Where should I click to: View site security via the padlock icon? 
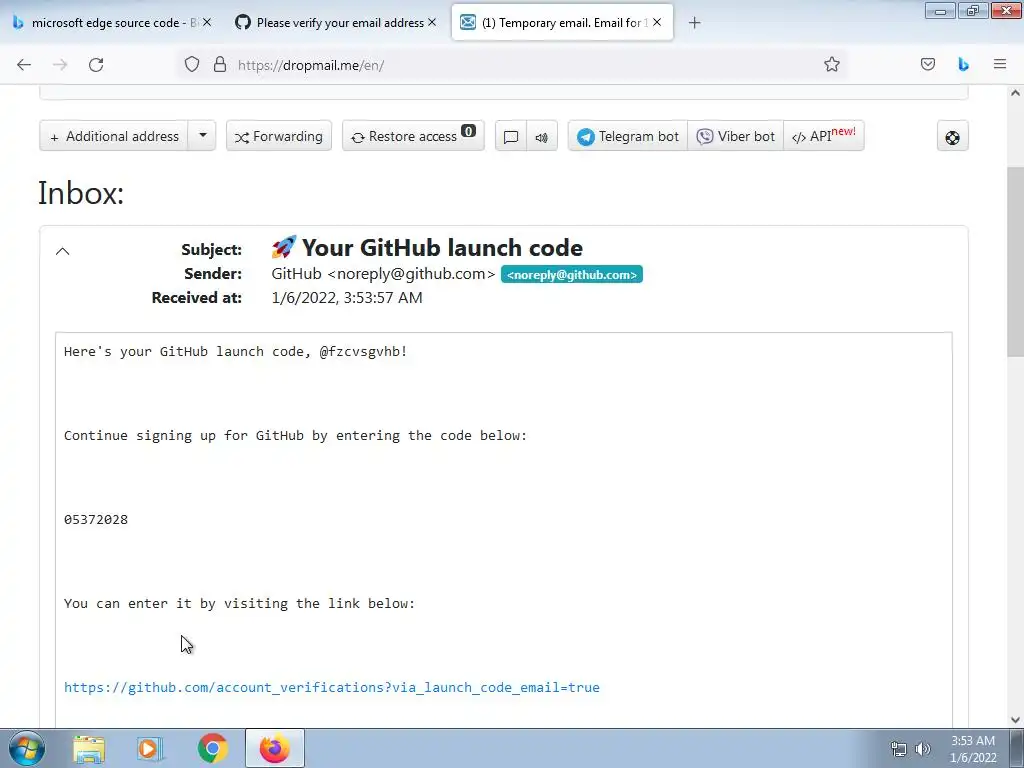(x=220, y=65)
